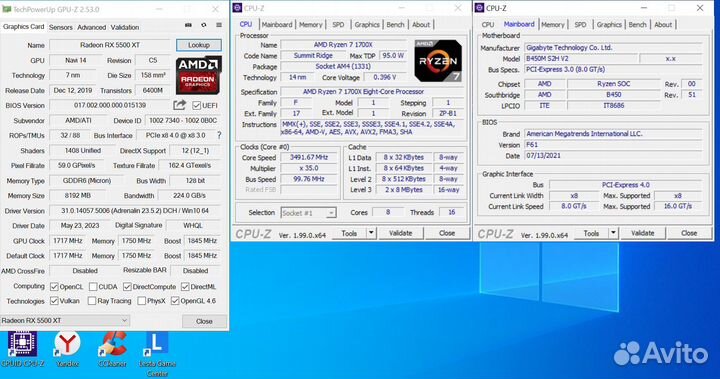This screenshot has height=379, width=720.
Task: Click the BIOS date 07/13/2021
Action: coord(613,155)
